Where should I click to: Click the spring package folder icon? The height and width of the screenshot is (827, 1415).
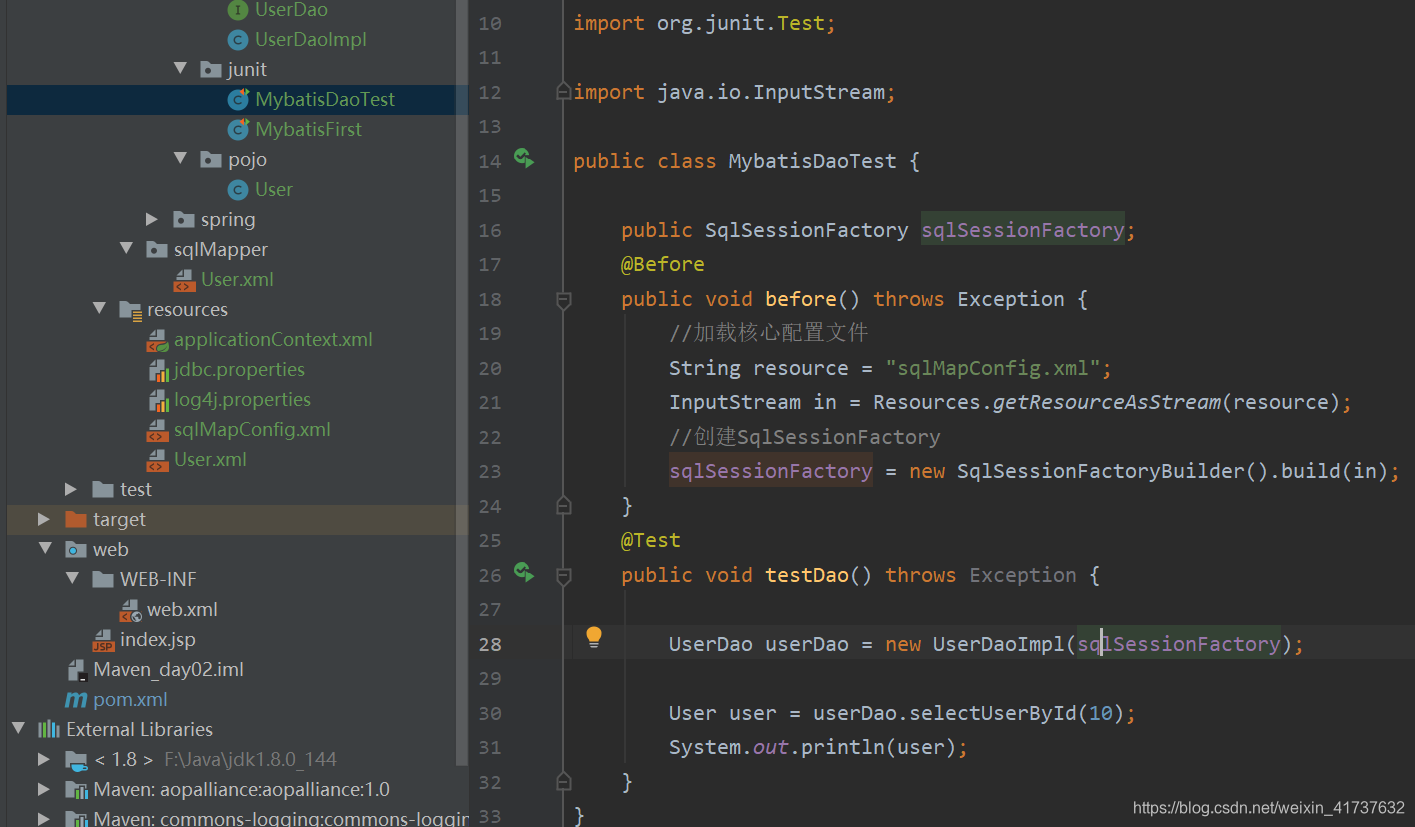183,220
